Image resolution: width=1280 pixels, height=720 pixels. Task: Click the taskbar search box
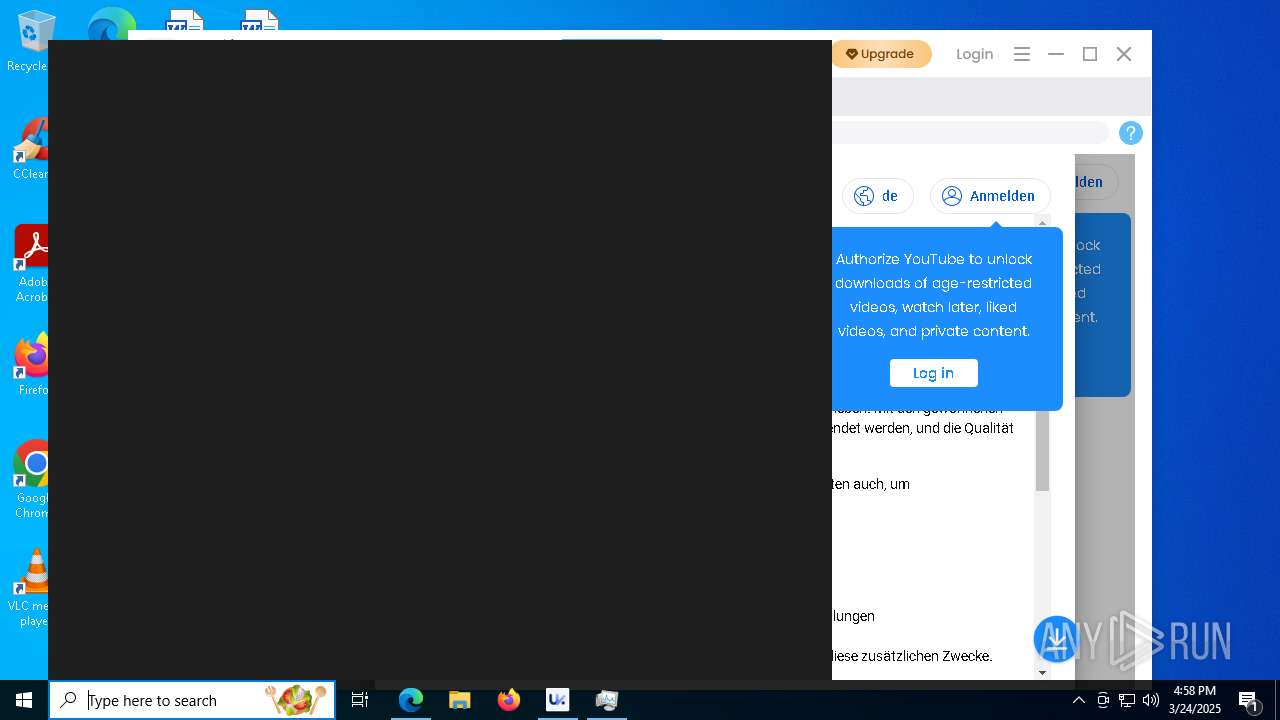point(192,700)
